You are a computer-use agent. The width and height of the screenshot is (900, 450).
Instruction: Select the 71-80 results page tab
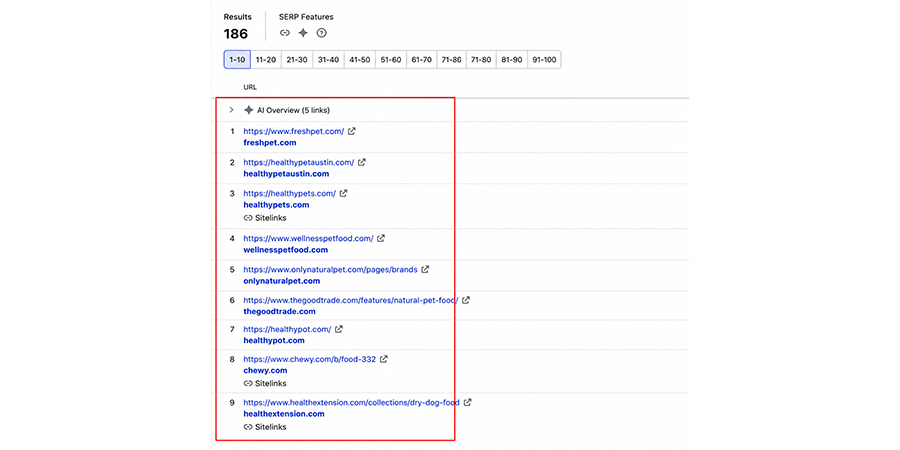tap(481, 60)
